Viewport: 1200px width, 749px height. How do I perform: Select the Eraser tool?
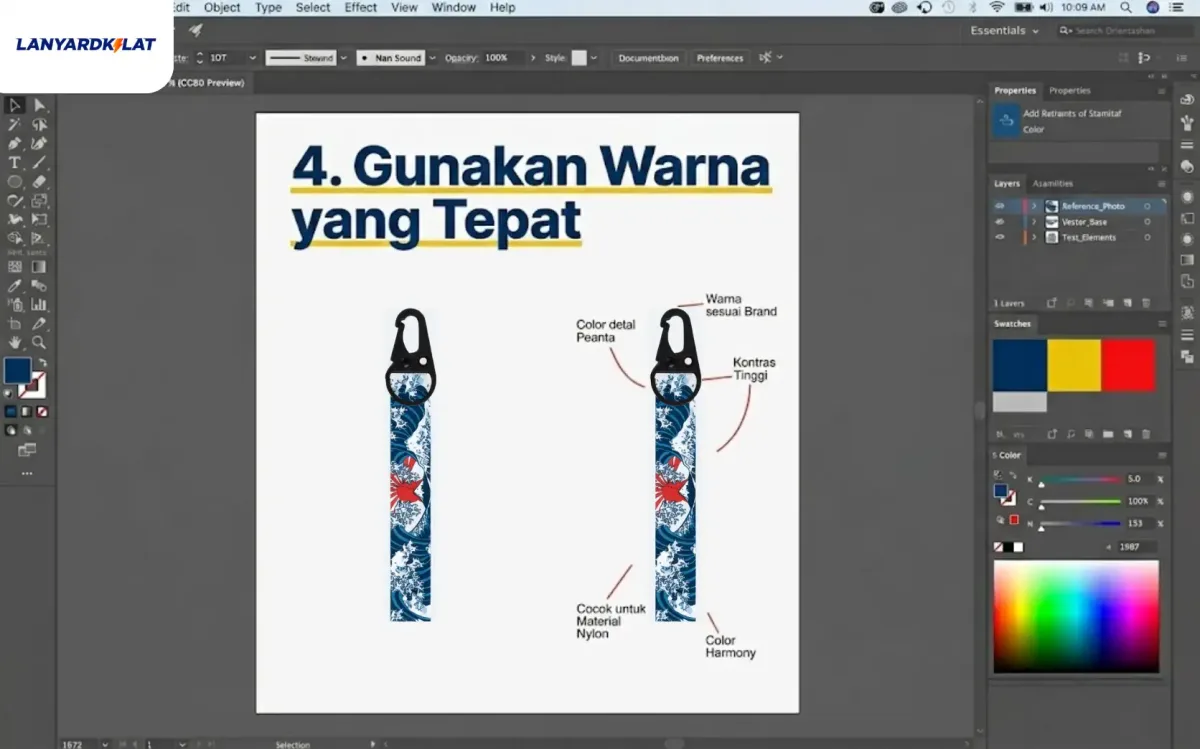pyautogui.click(x=40, y=182)
